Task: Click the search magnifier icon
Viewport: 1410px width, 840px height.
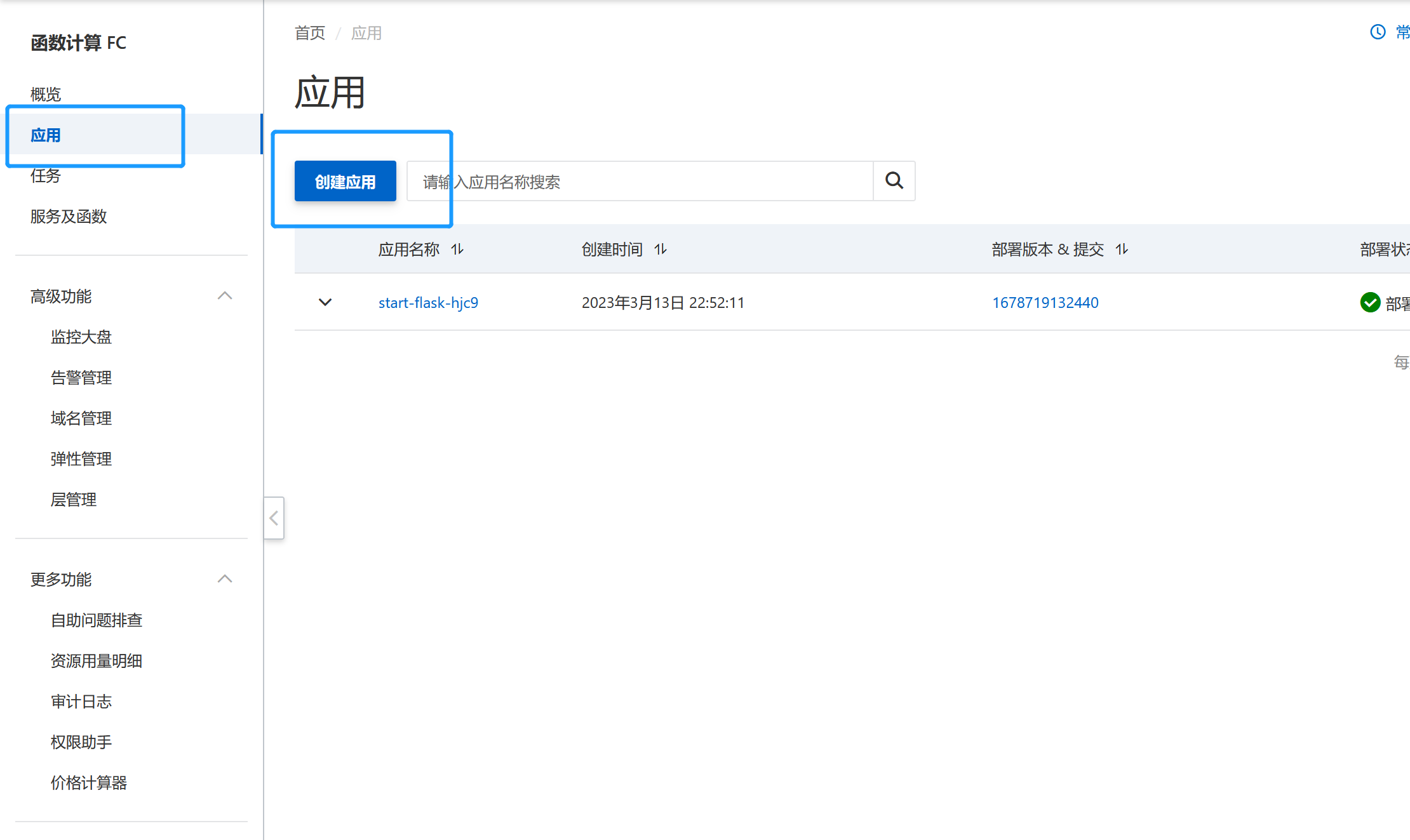Action: pyautogui.click(x=894, y=181)
